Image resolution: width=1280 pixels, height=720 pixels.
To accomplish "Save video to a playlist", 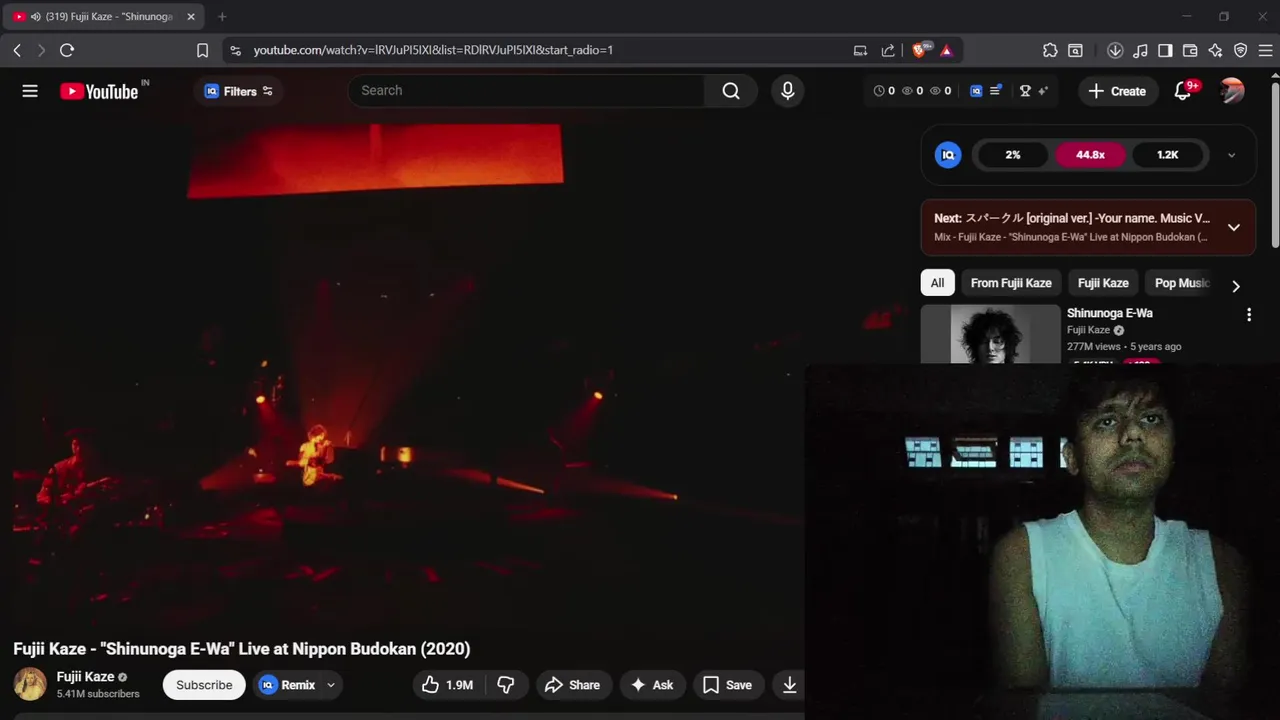I will (727, 685).
